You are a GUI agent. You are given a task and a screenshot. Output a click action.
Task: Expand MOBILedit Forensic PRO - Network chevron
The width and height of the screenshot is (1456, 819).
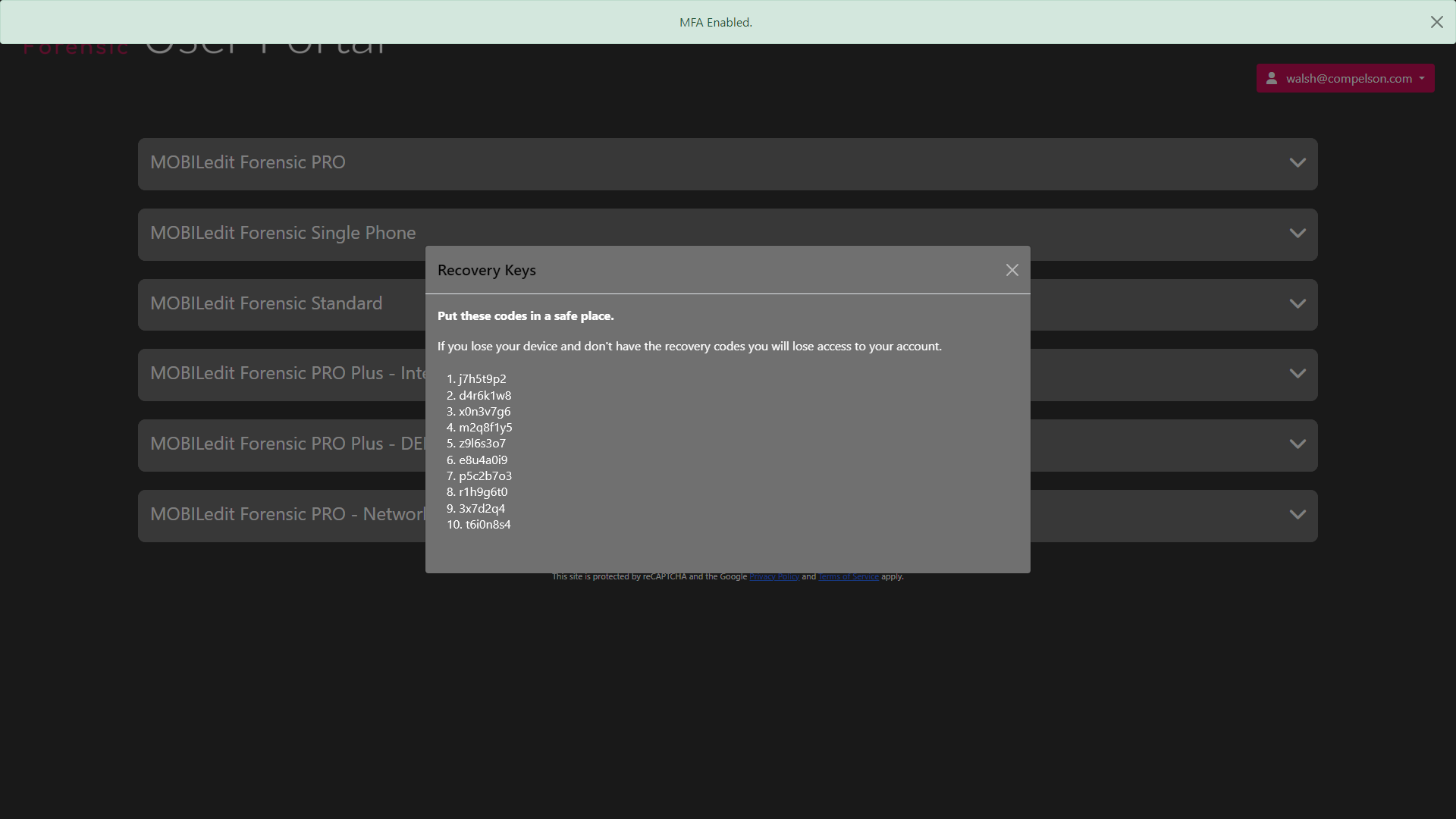click(x=1298, y=514)
